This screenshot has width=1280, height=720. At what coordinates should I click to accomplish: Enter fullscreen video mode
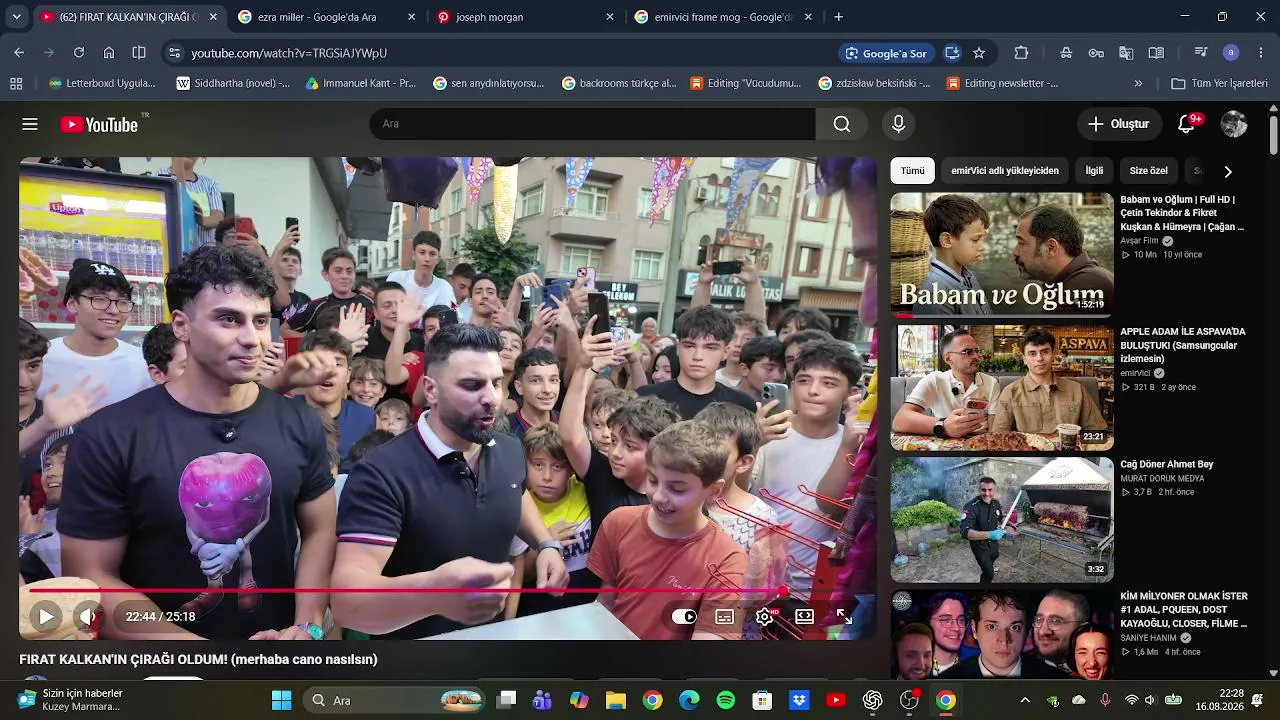click(x=845, y=617)
